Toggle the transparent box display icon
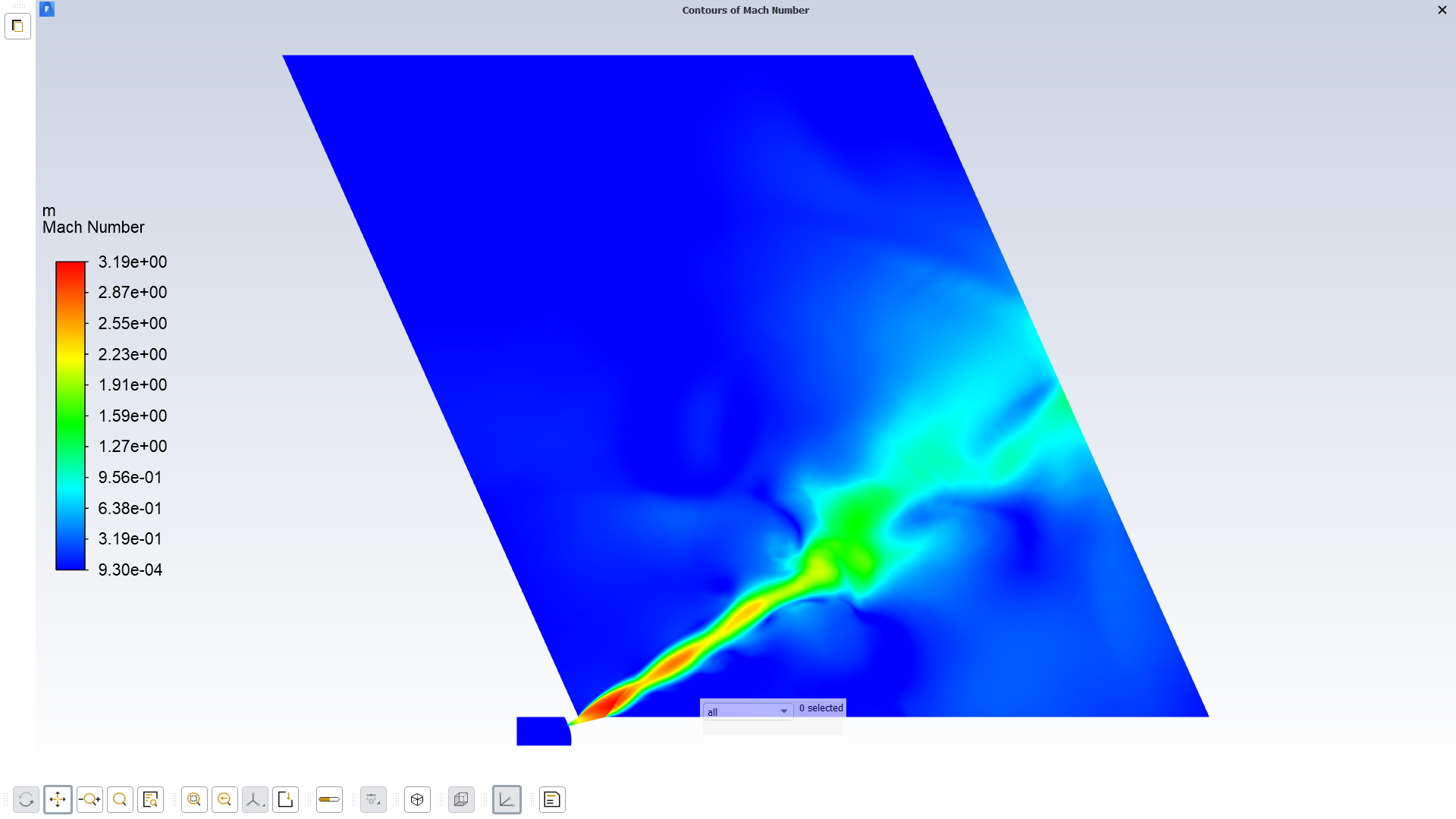This screenshot has height=819, width=1456. coord(461,799)
